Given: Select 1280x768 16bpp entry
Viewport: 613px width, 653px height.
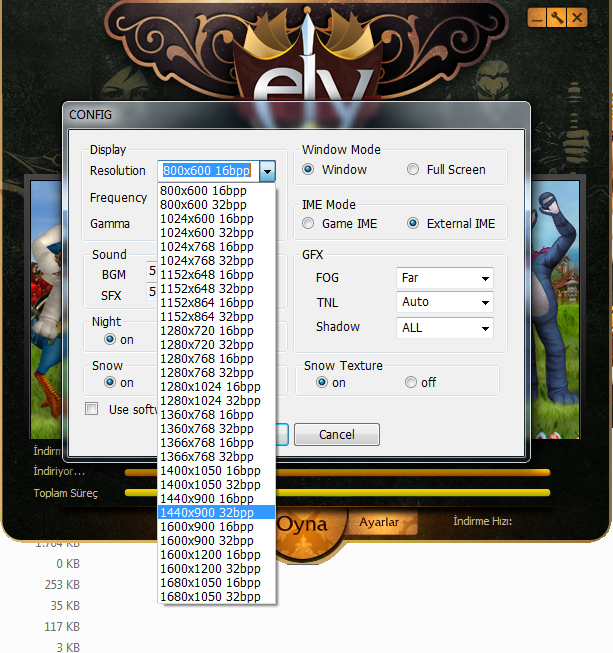Looking at the screenshot, I should click(x=217, y=359).
